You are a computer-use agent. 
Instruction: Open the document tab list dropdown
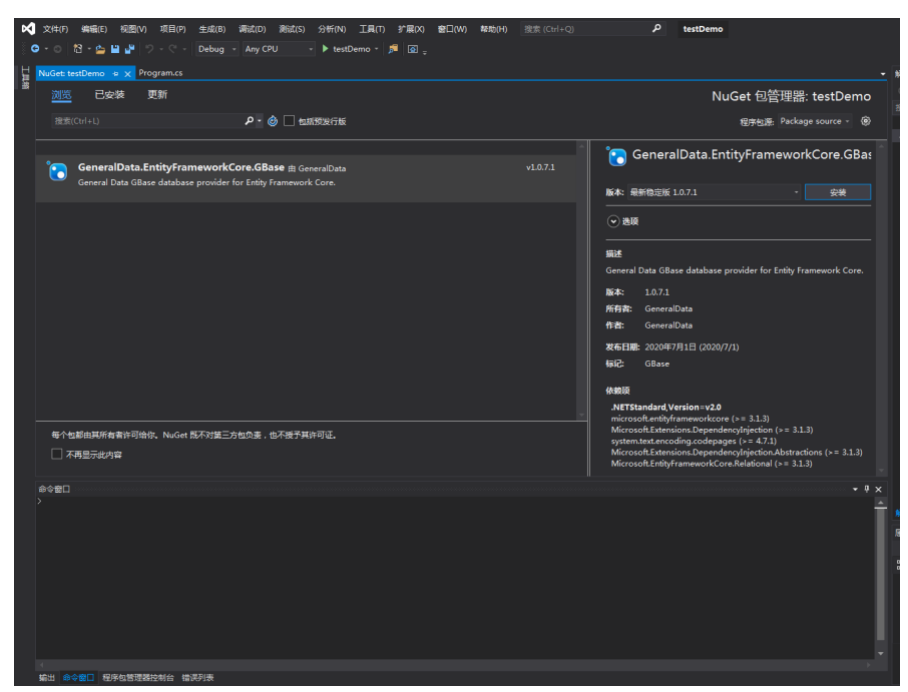coord(883,74)
